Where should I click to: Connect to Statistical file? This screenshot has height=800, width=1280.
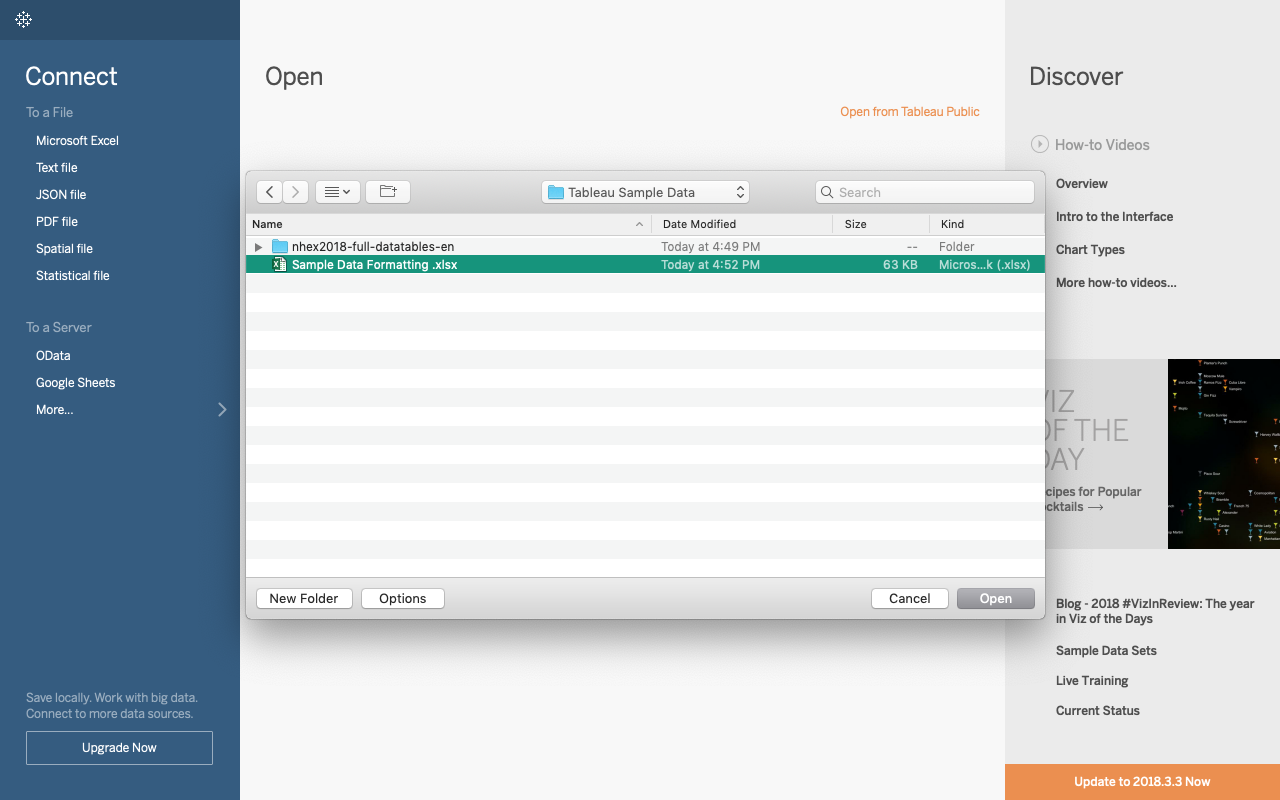tap(73, 276)
